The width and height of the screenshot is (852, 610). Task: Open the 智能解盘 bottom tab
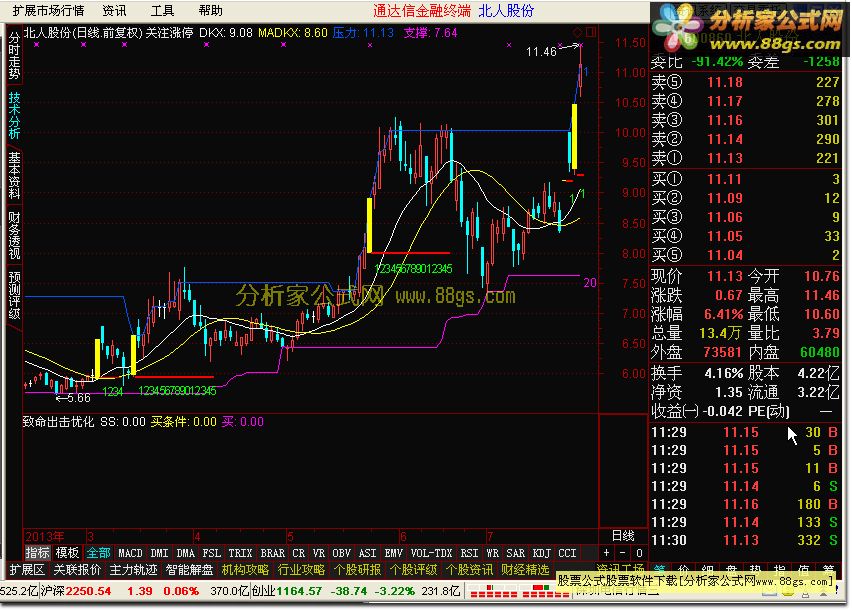pyautogui.click(x=189, y=570)
